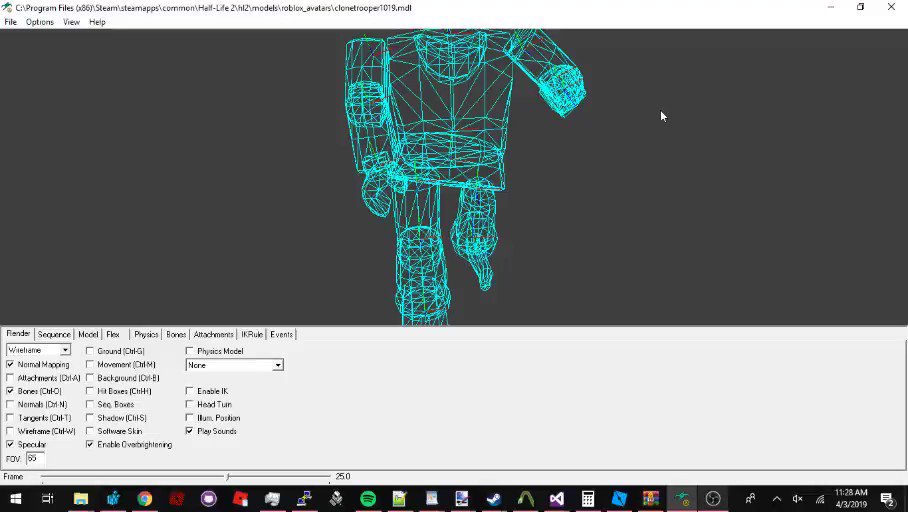This screenshot has width=908, height=512.
Task: Toggle the Specular checkbox
Action: 10,444
